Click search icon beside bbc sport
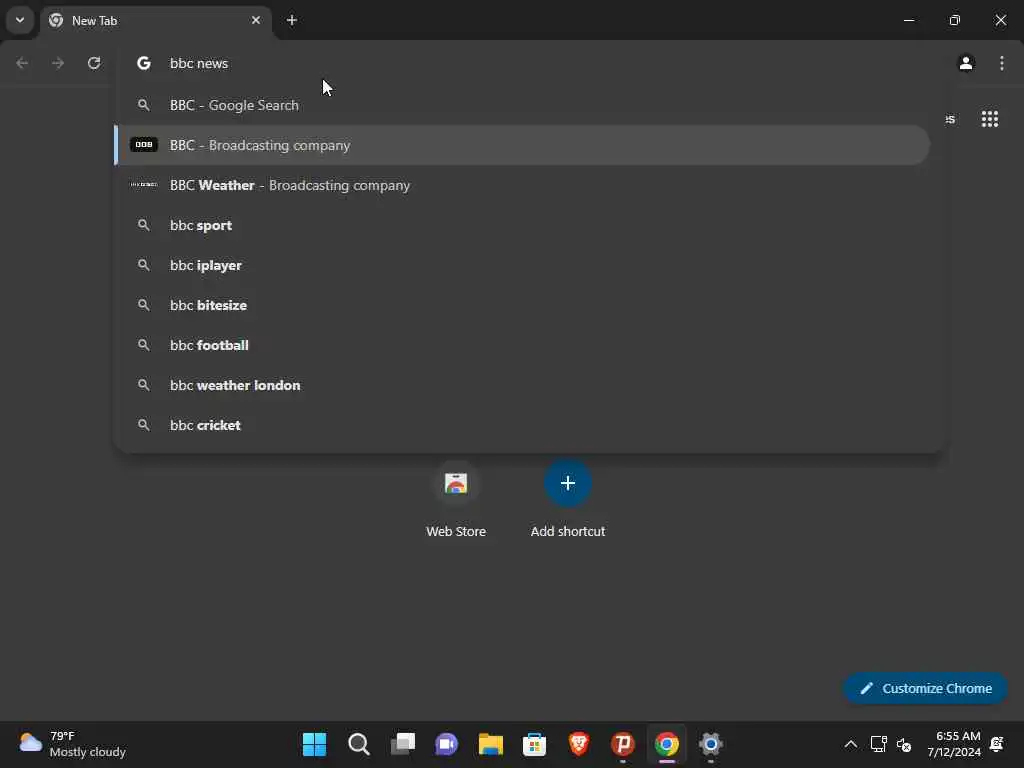This screenshot has width=1024, height=768. [144, 225]
